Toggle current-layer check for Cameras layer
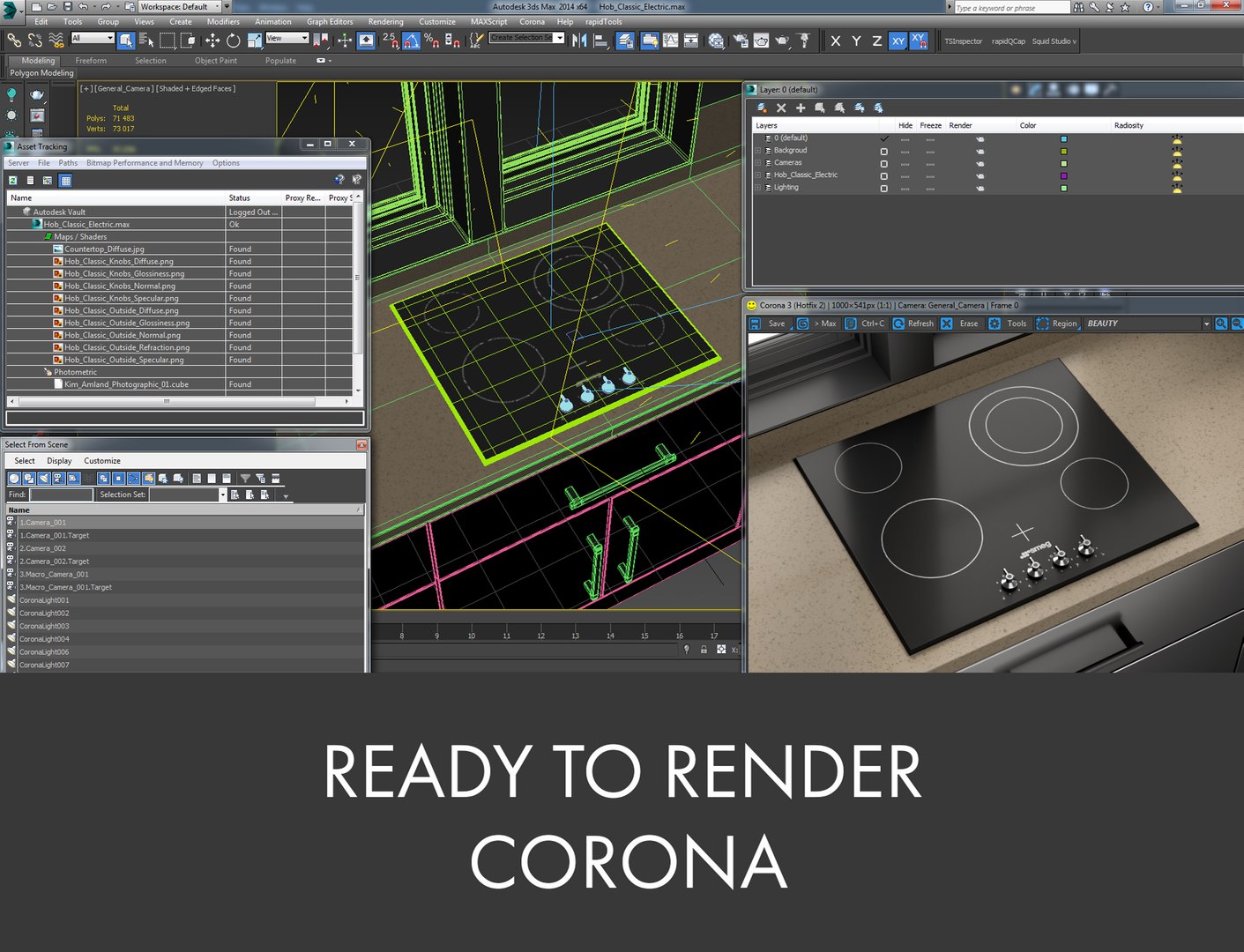 884,163
